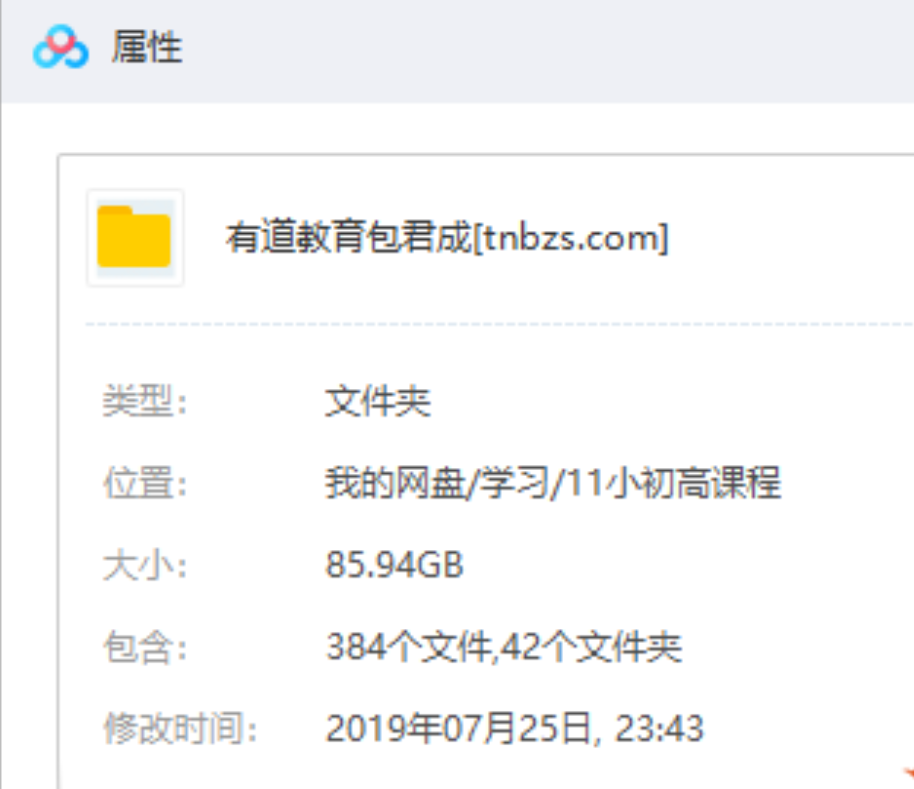Viewport: 914px width, 789px height.
Task: Click the 属性 window title text
Action: (147, 47)
